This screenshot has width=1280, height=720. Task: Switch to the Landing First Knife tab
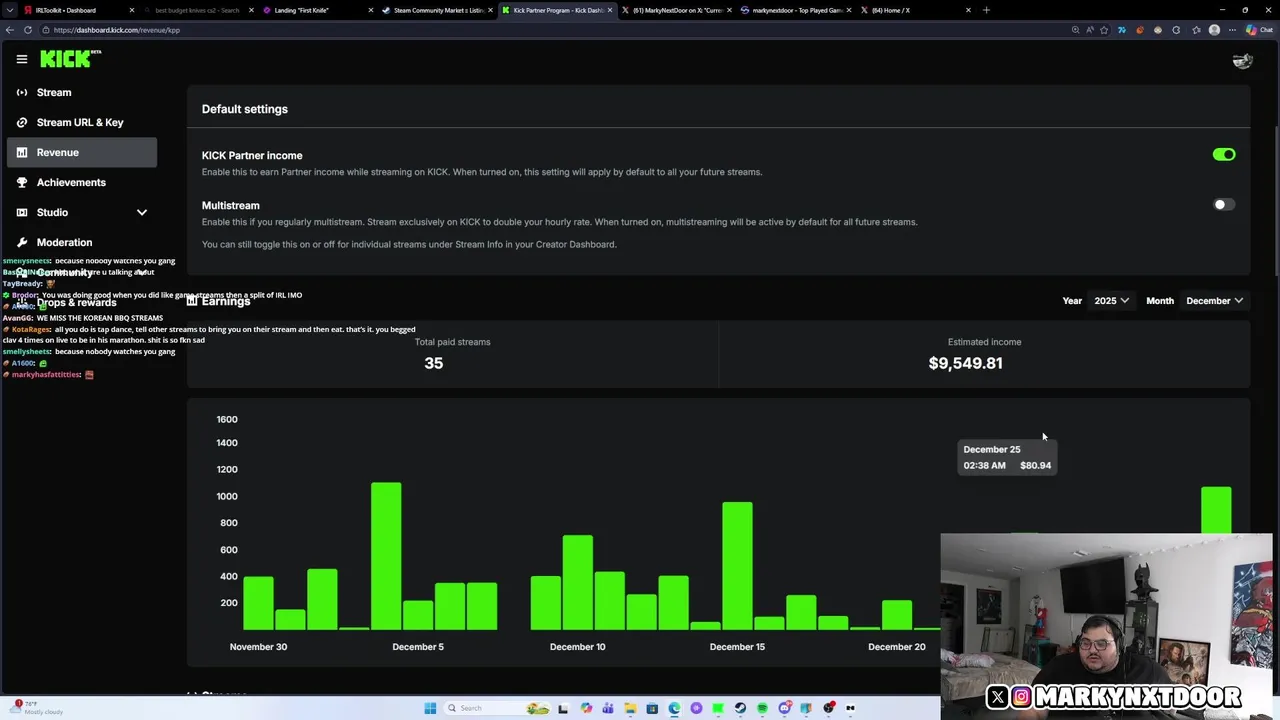click(x=315, y=10)
